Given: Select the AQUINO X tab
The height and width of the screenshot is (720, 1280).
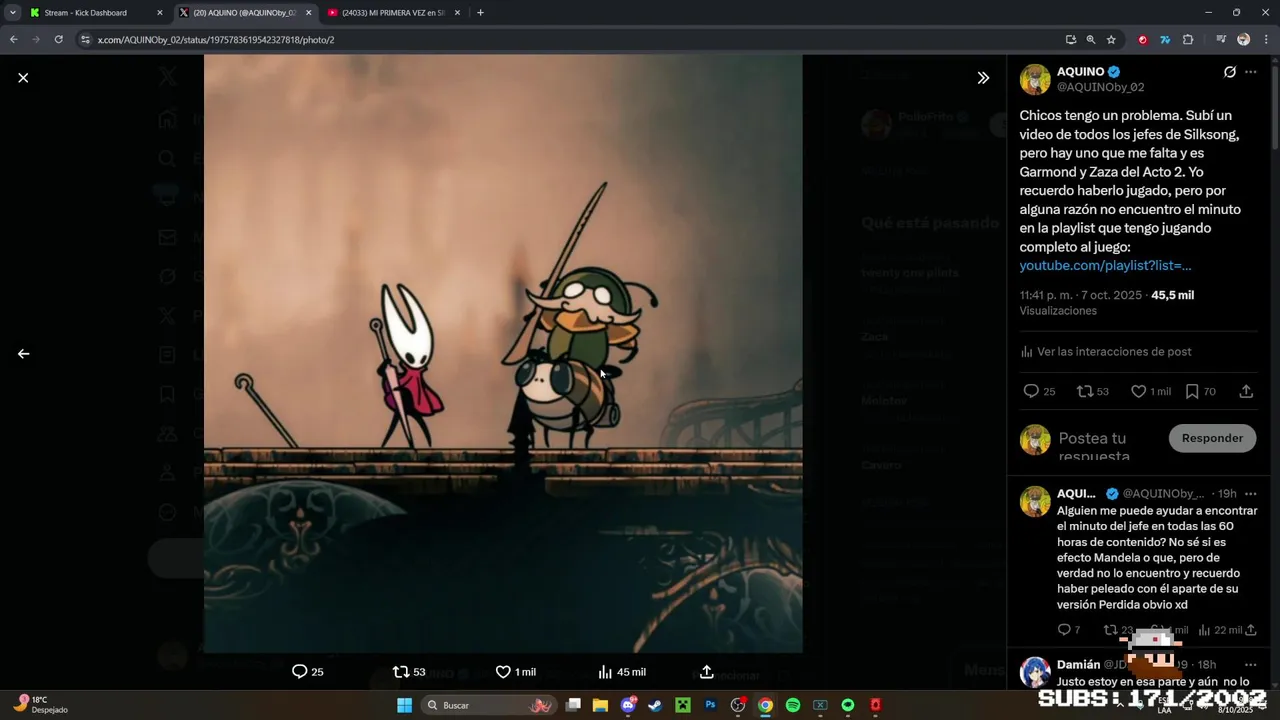Looking at the screenshot, I should 244,13.
